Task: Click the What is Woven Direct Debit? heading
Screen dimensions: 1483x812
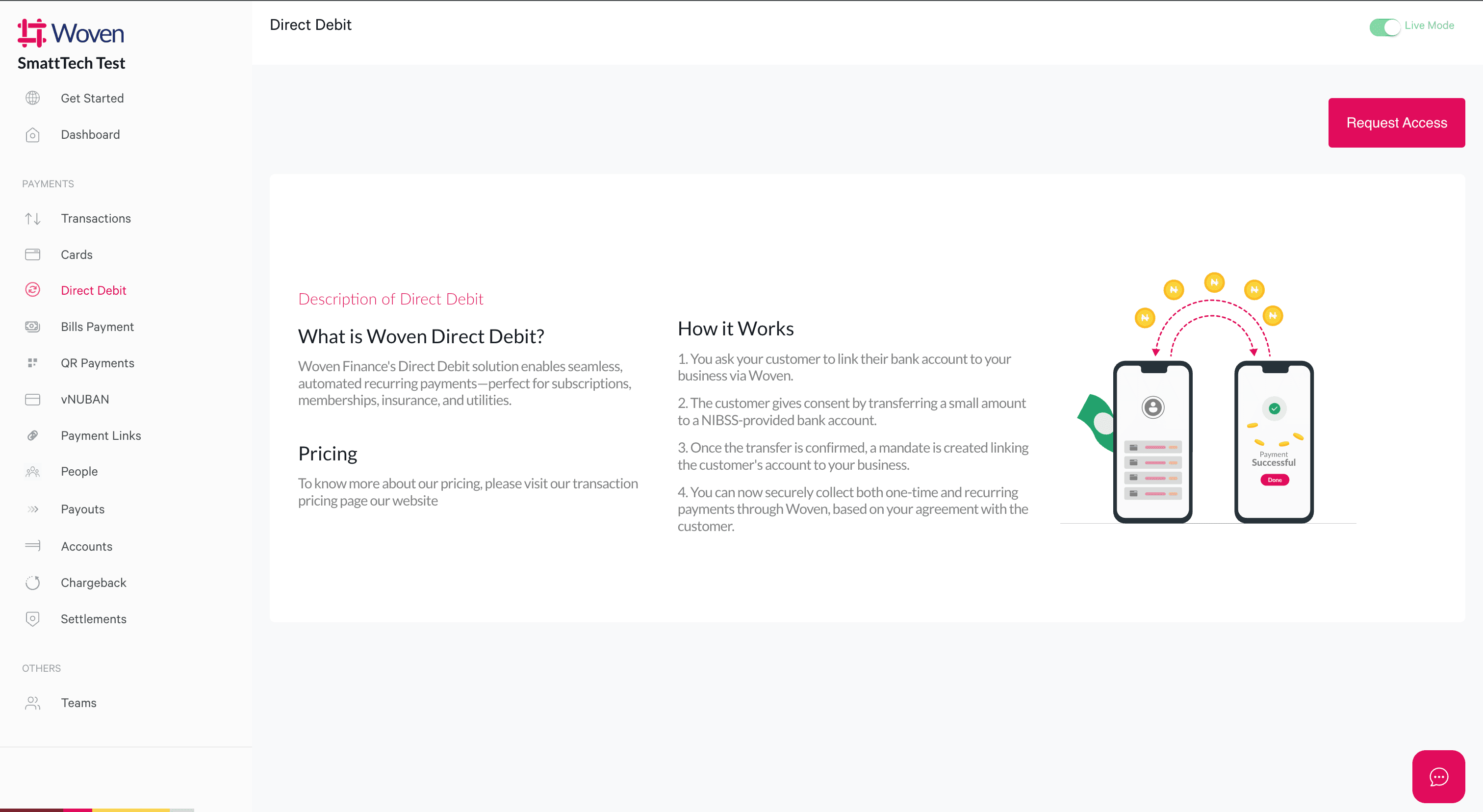Action: (x=421, y=336)
